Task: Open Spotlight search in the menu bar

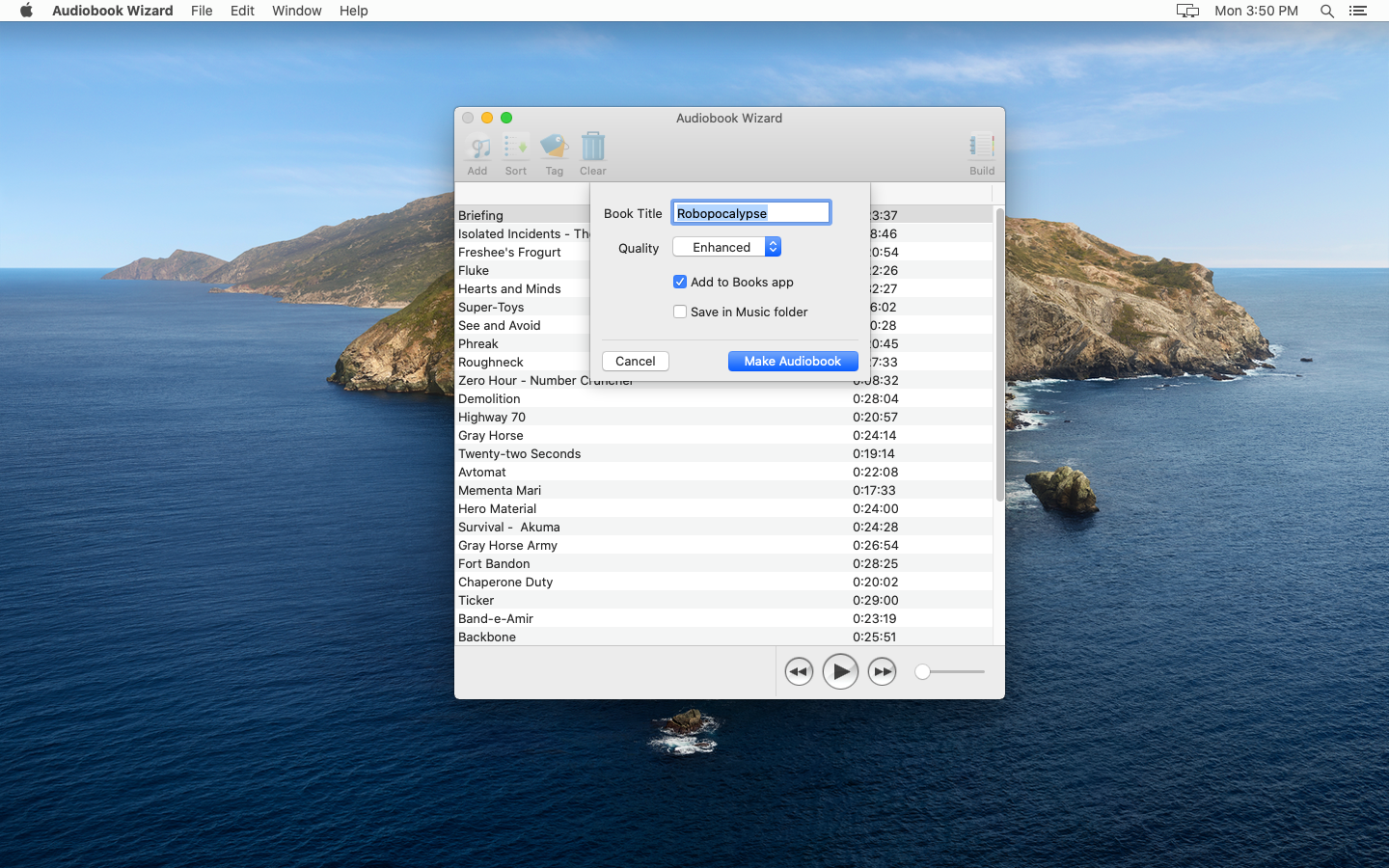Action: pos(1327,11)
